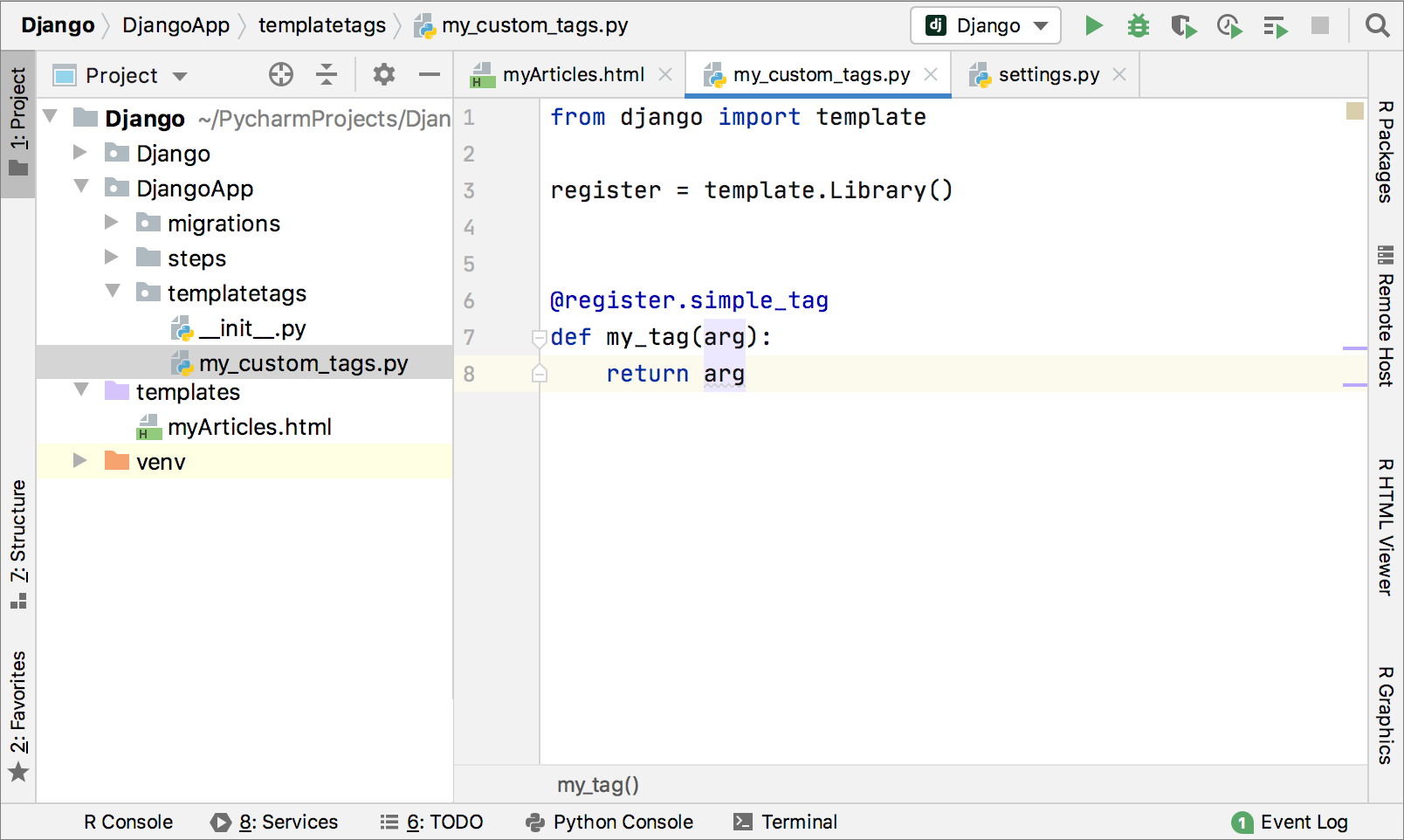The height and width of the screenshot is (840, 1404).
Task: Switch to the myArticles.html tab
Action: 572,74
